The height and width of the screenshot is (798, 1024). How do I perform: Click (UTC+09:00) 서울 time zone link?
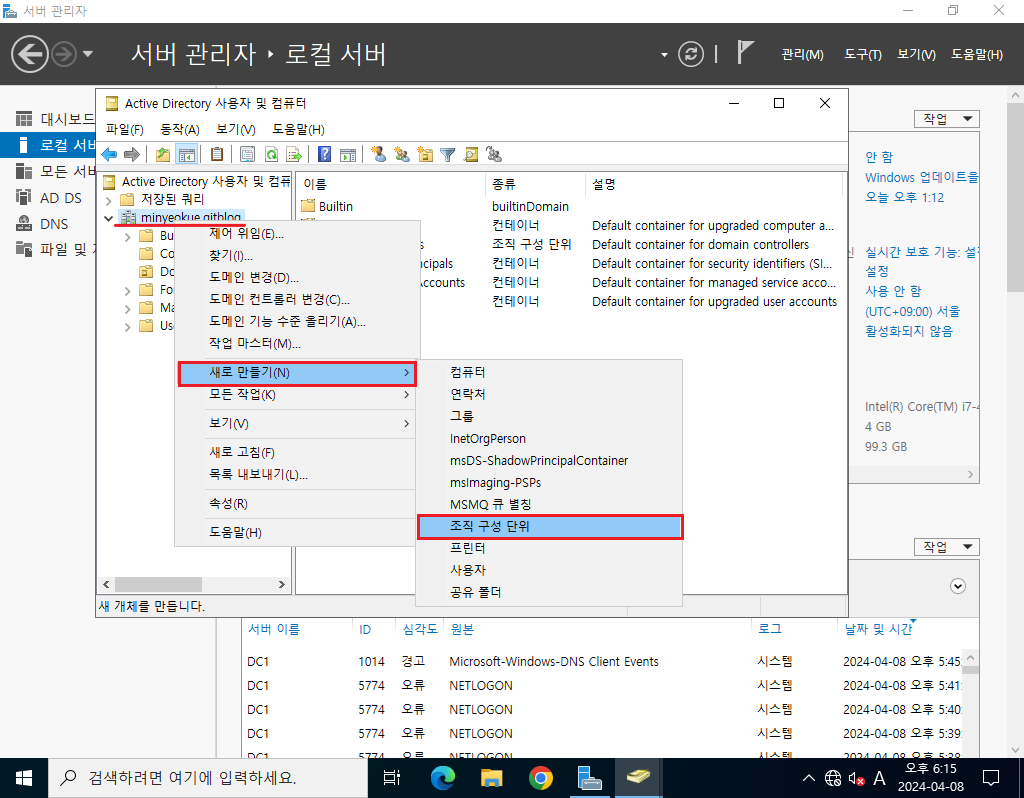[x=912, y=311]
